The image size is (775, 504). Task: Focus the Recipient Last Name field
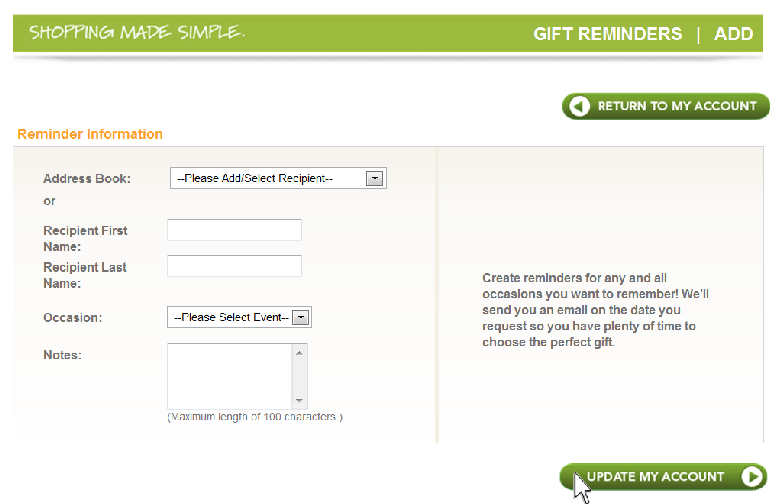(x=234, y=266)
